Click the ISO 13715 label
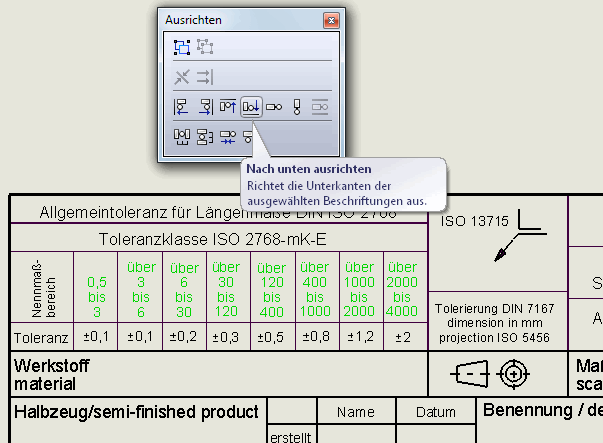This screenshot has width=603, height=443. tap(474, 221)
